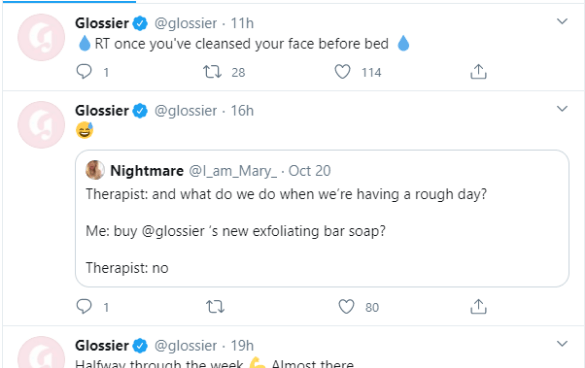Screen dimensions: 585x368
Task: Share the 16h Glossier quote tweet
Action: click(x=478, y=307)
